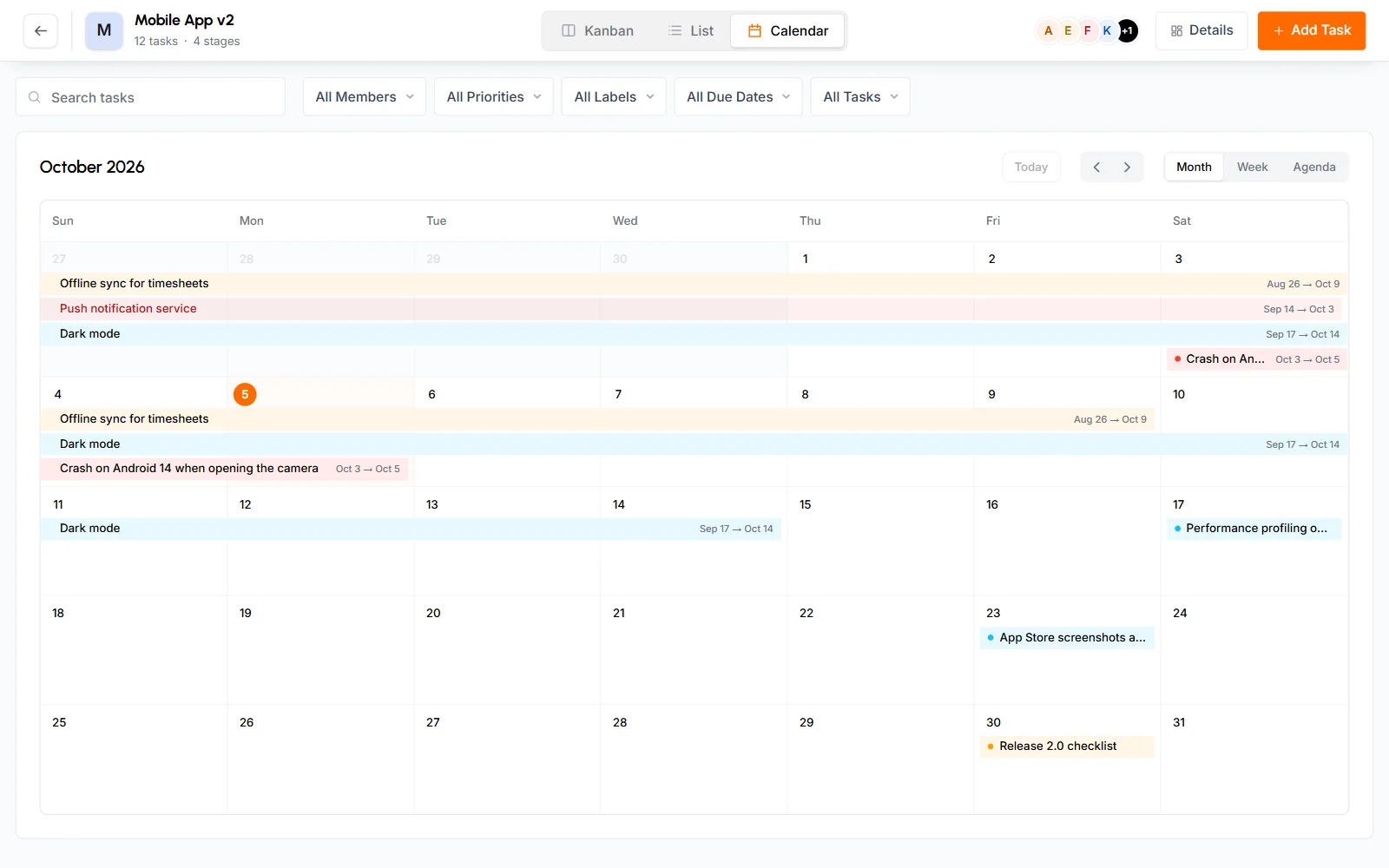
Task: Go to next month with right chevron
Action: pos(1127,167)
